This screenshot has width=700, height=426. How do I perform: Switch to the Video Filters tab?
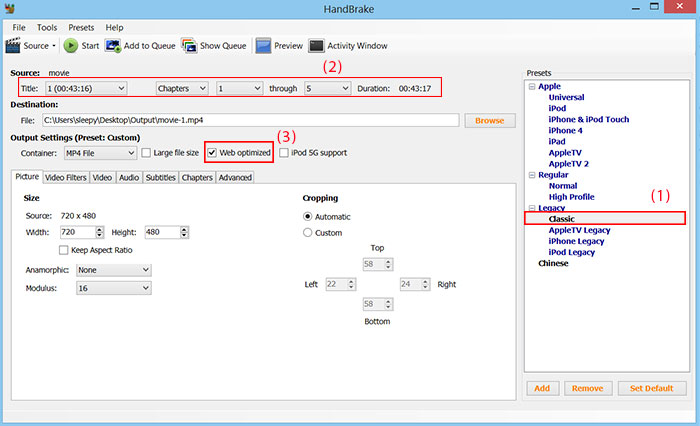[x=66, y=177]
